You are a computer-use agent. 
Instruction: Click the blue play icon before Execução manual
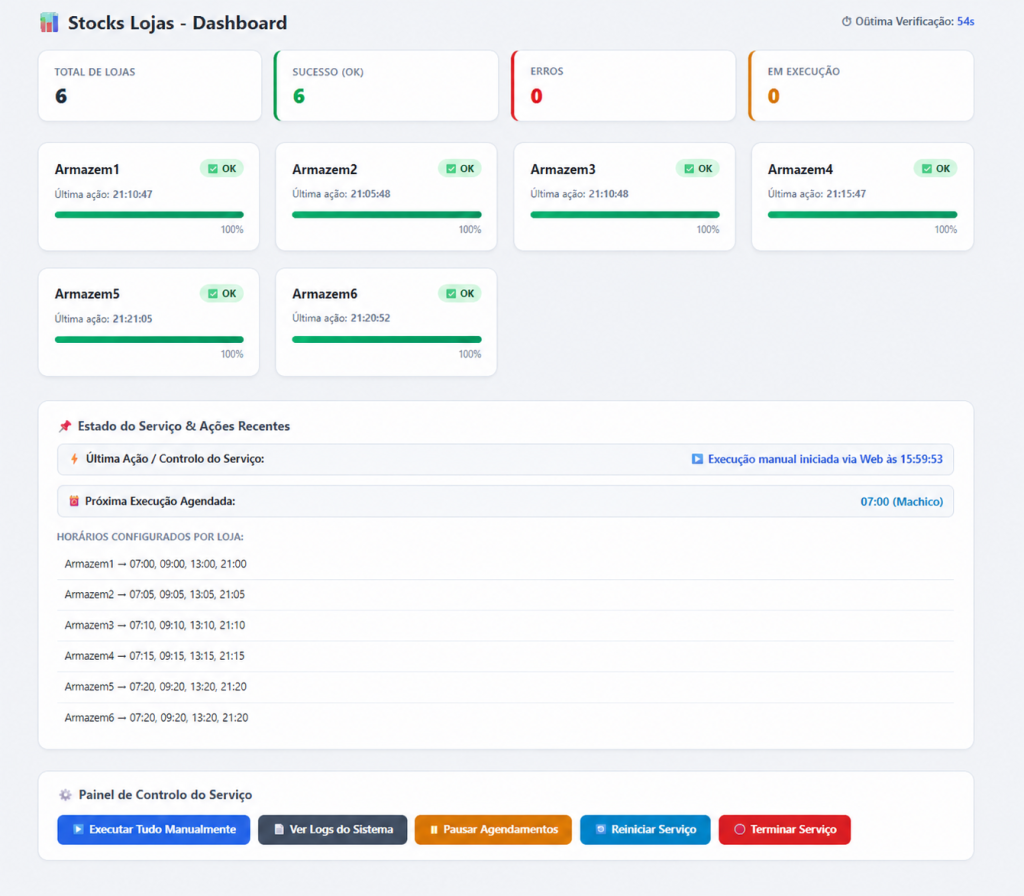(697, 459)
